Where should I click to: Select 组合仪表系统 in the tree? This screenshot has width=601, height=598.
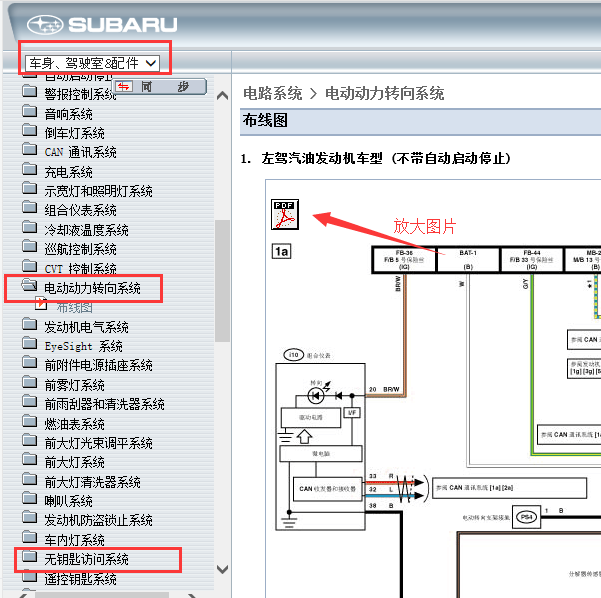tap(80, 210)
